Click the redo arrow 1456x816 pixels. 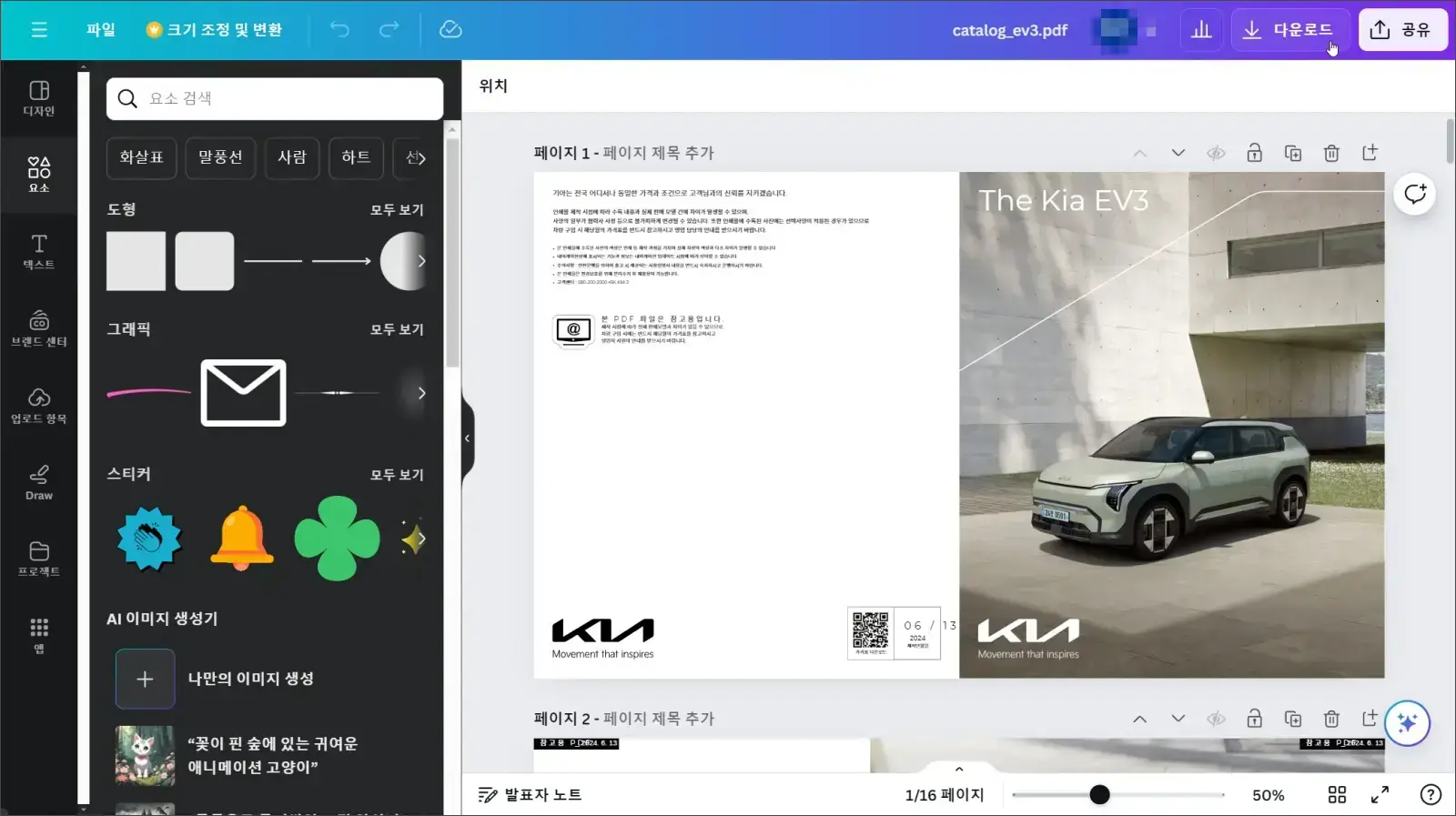(x=389, y=30)
